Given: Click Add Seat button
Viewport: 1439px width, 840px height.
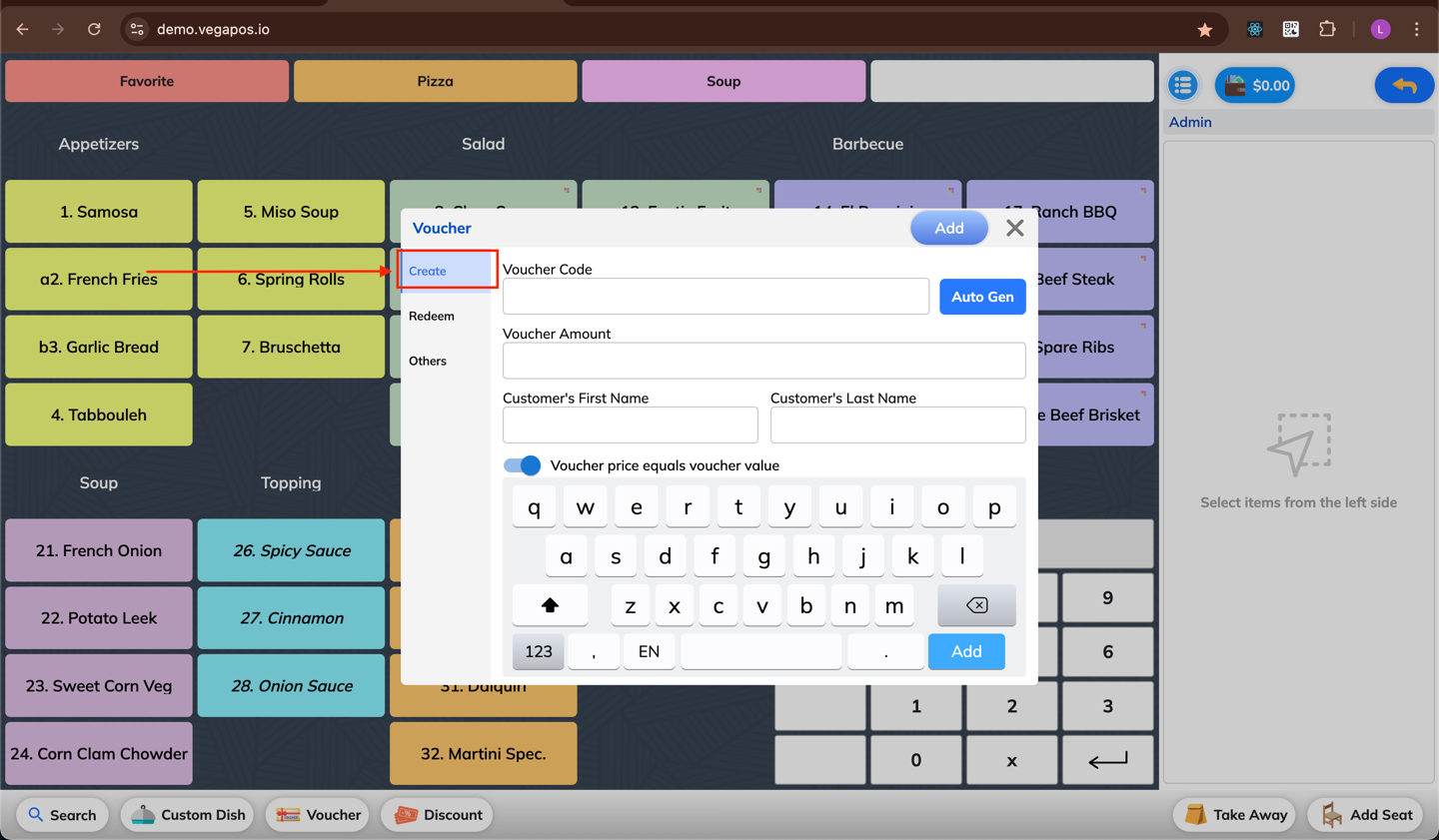Looking at the screenshot, I should pyautogui.click(x=1366, y=815).
